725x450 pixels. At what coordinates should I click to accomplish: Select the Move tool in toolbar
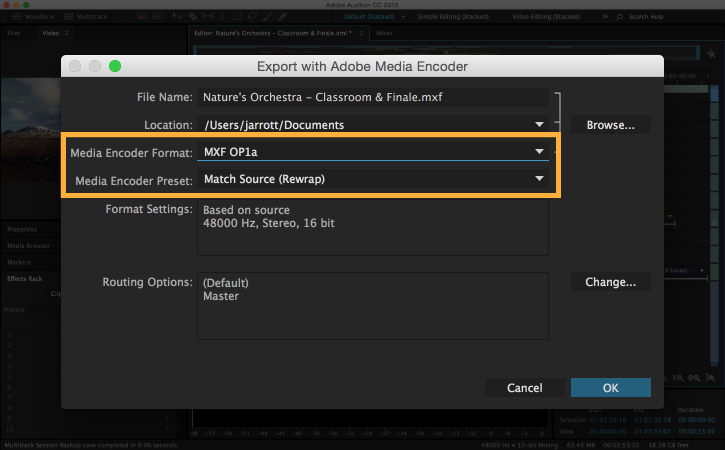coord(178,18)
